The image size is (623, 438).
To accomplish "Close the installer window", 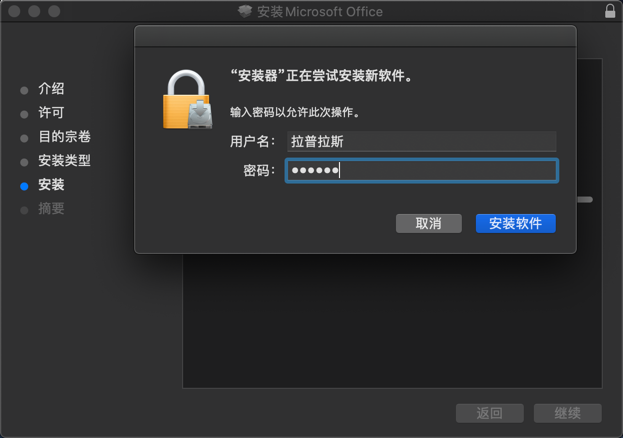I will click(x=14, y=12).
